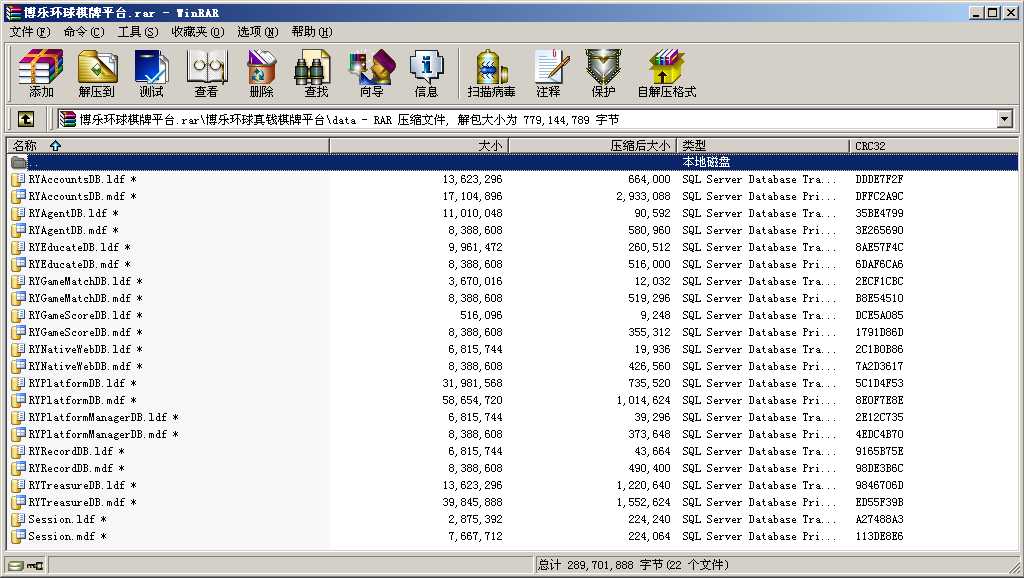Open the File (文件) menu

point(29,31)
